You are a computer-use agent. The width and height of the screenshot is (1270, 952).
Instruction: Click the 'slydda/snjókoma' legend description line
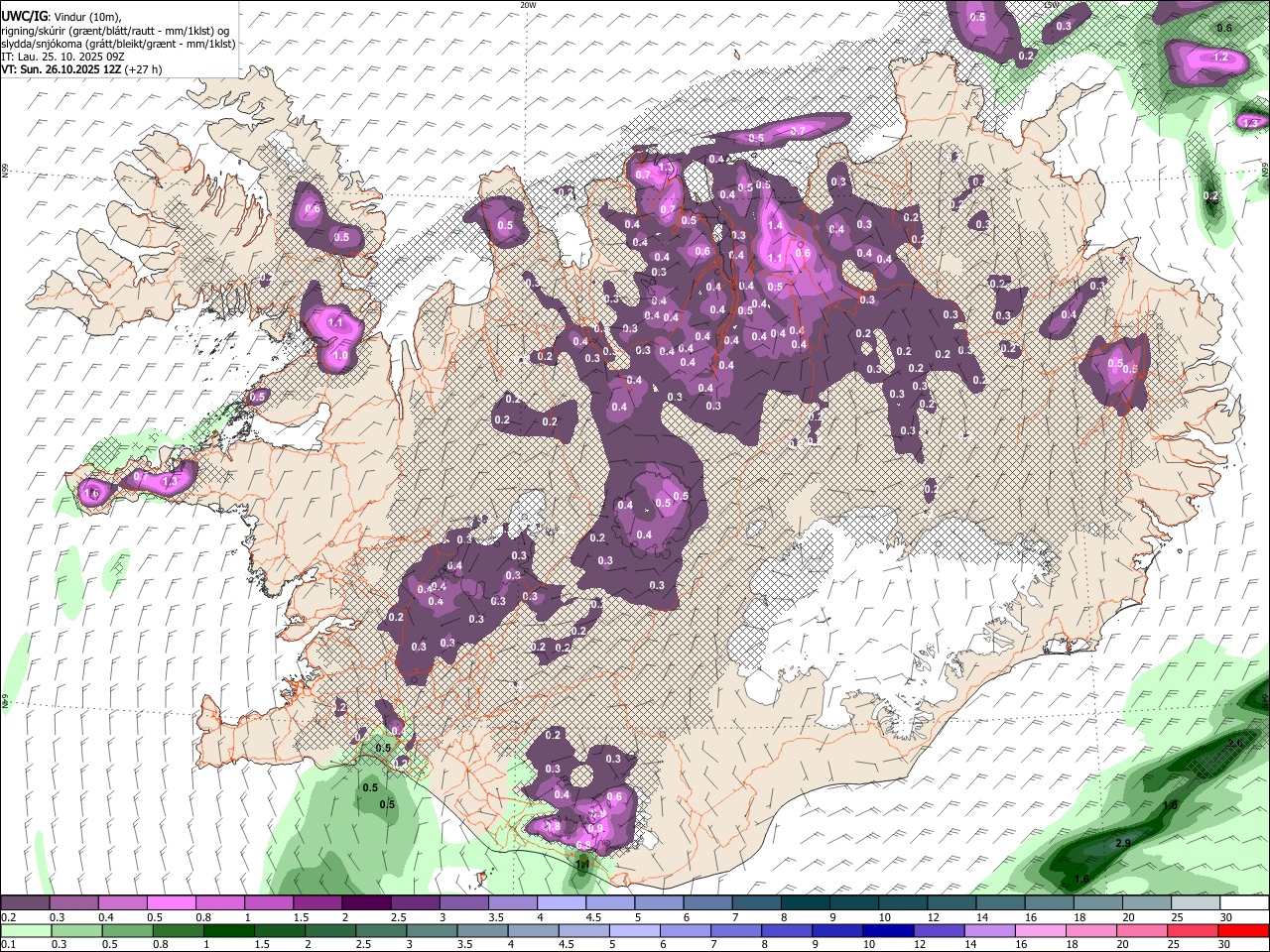click(118, 44)
